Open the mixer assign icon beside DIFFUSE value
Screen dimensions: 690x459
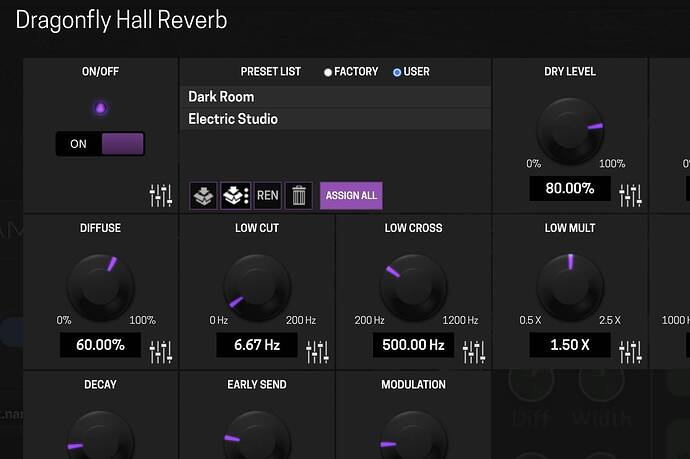pos(161,352)
